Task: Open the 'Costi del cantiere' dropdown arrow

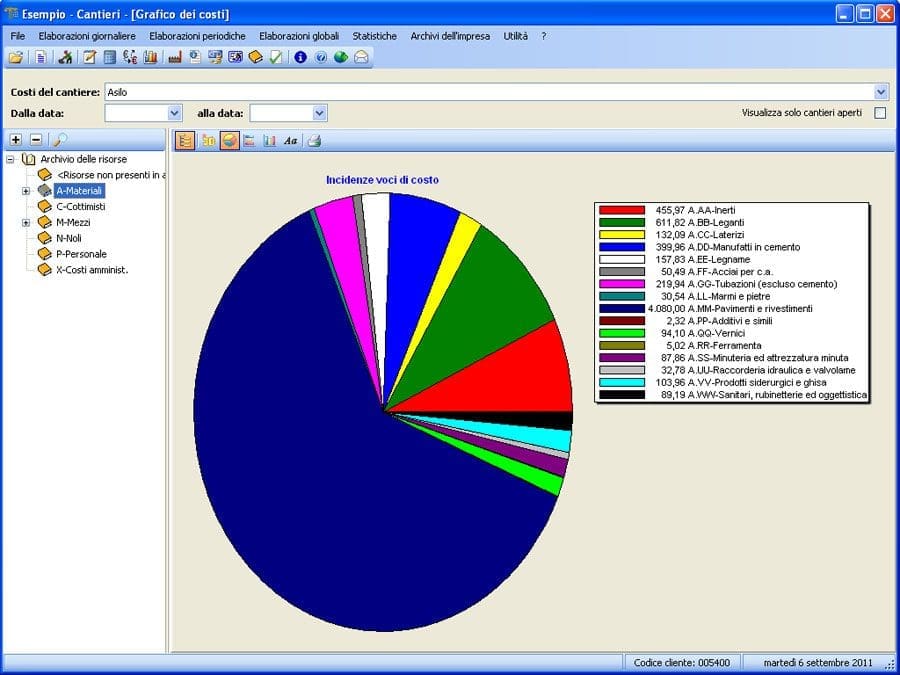Action: point(881,92)
